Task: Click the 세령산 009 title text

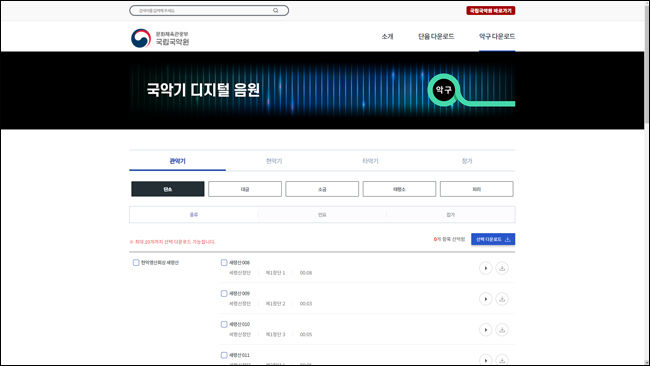Action: pyautogui.click(x=240, y=293)
